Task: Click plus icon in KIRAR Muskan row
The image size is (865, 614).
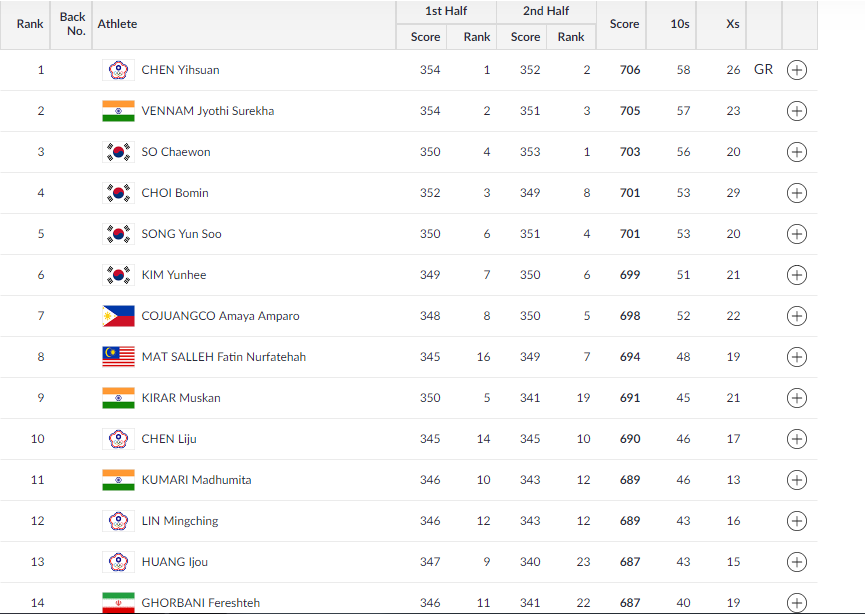Action: point(796,398)
